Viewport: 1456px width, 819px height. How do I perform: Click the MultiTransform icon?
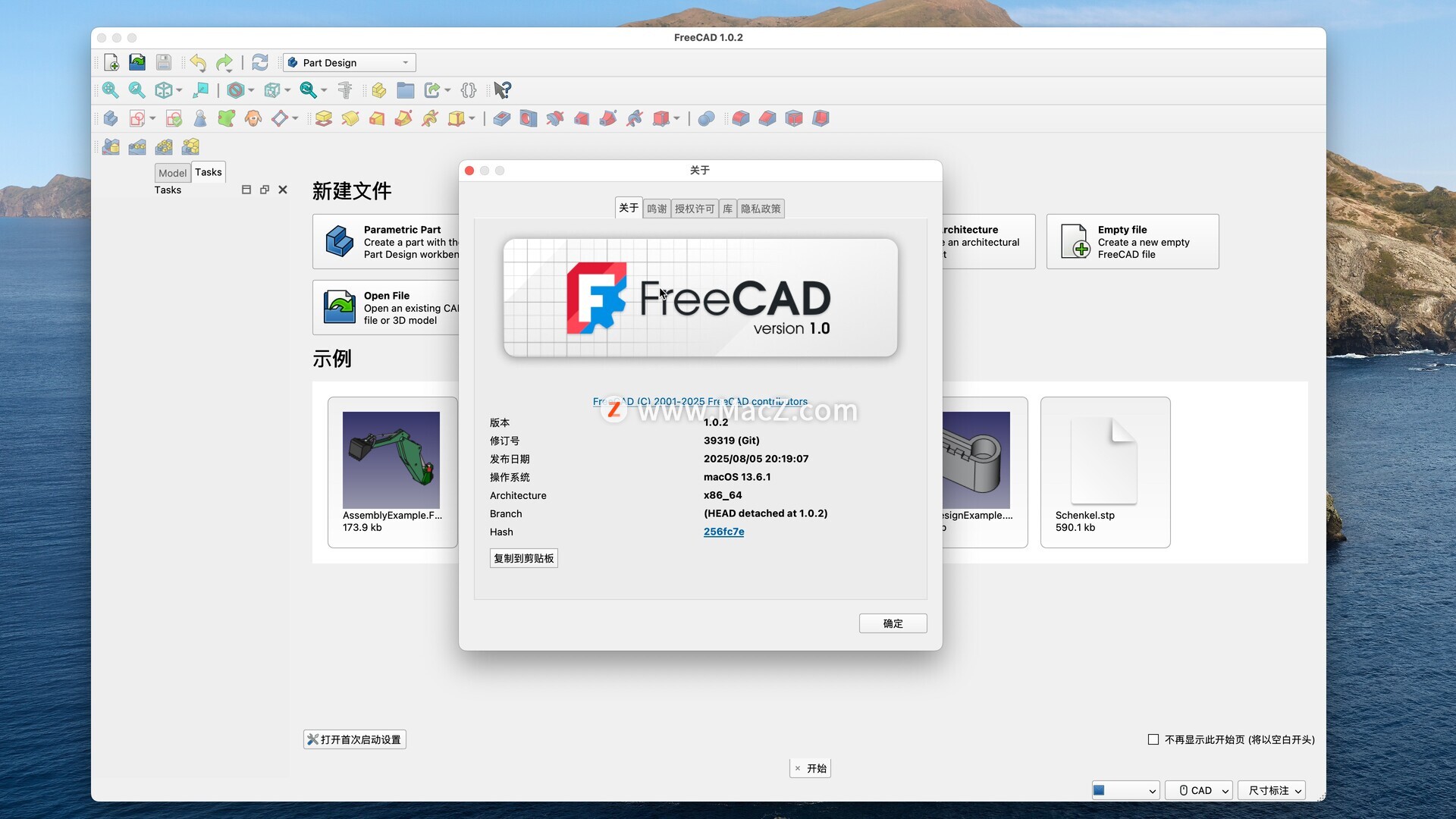pos(190,146)
